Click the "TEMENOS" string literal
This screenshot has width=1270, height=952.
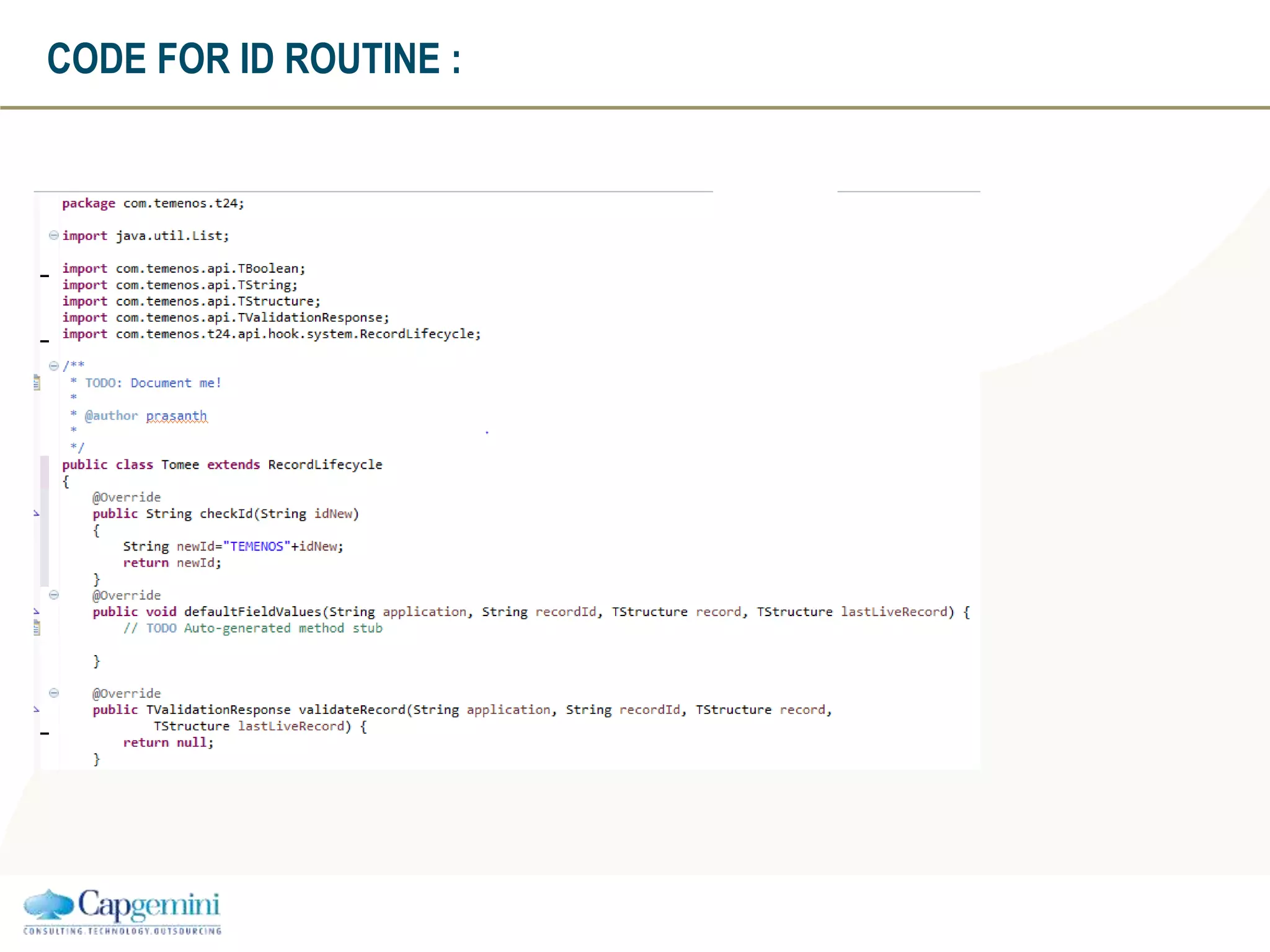click(257, 547)
